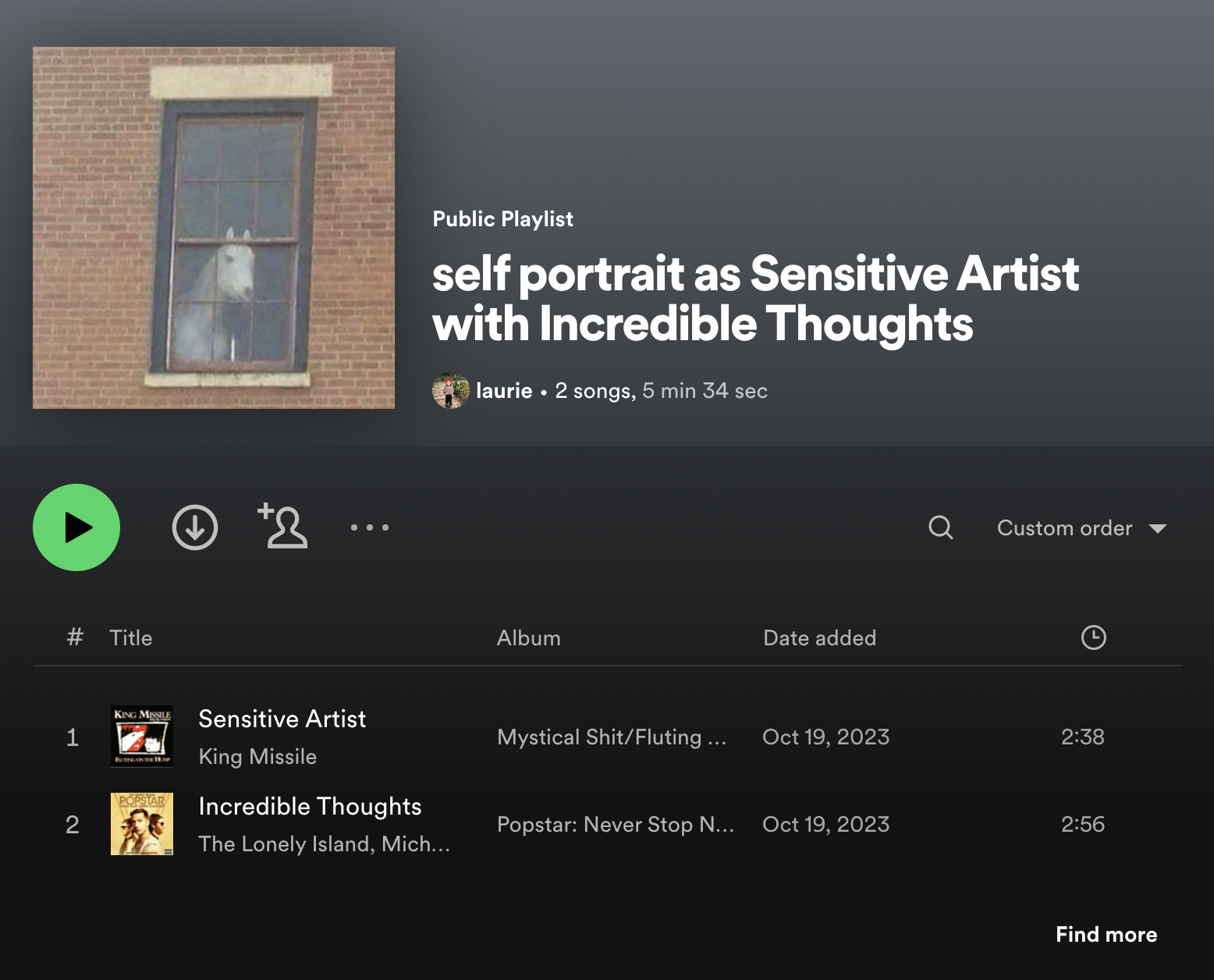Viewport: 1214px width, 980px height.
Task: Click the Popstar album art thumbnail
Action: (x=142, y=824)
